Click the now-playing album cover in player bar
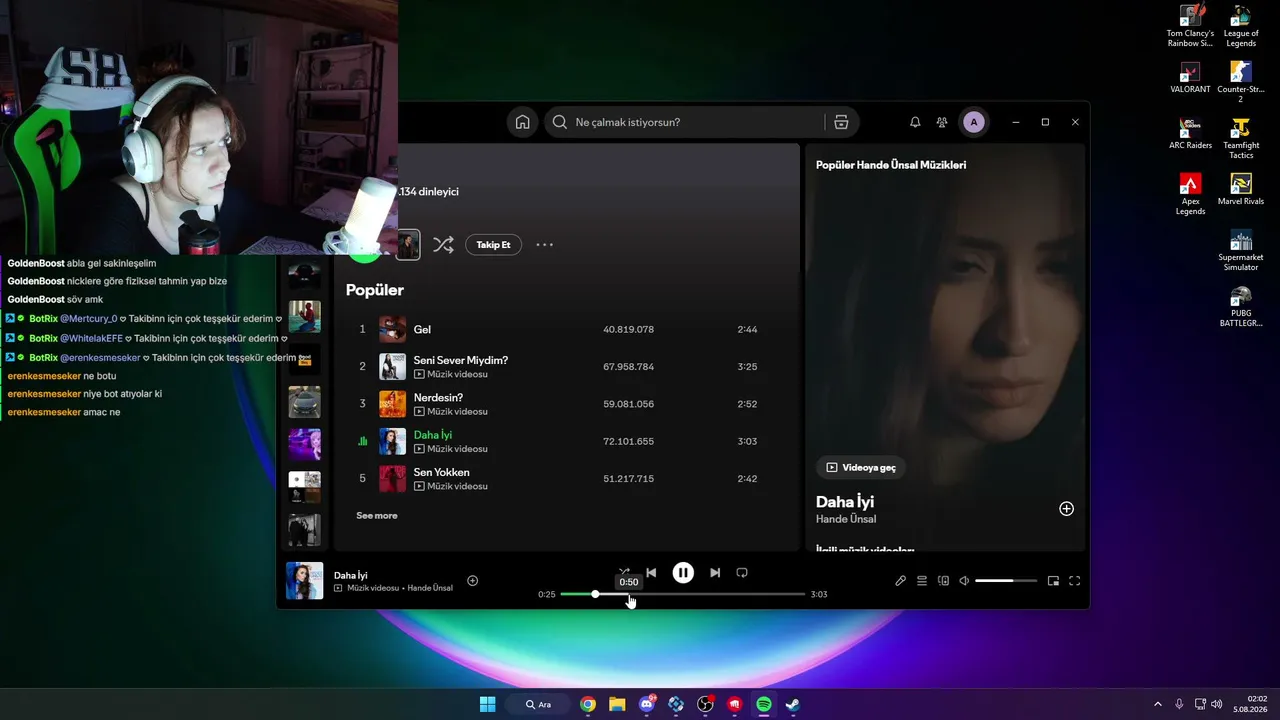This screenshot has width=1280, height=720. coord(305,581)
